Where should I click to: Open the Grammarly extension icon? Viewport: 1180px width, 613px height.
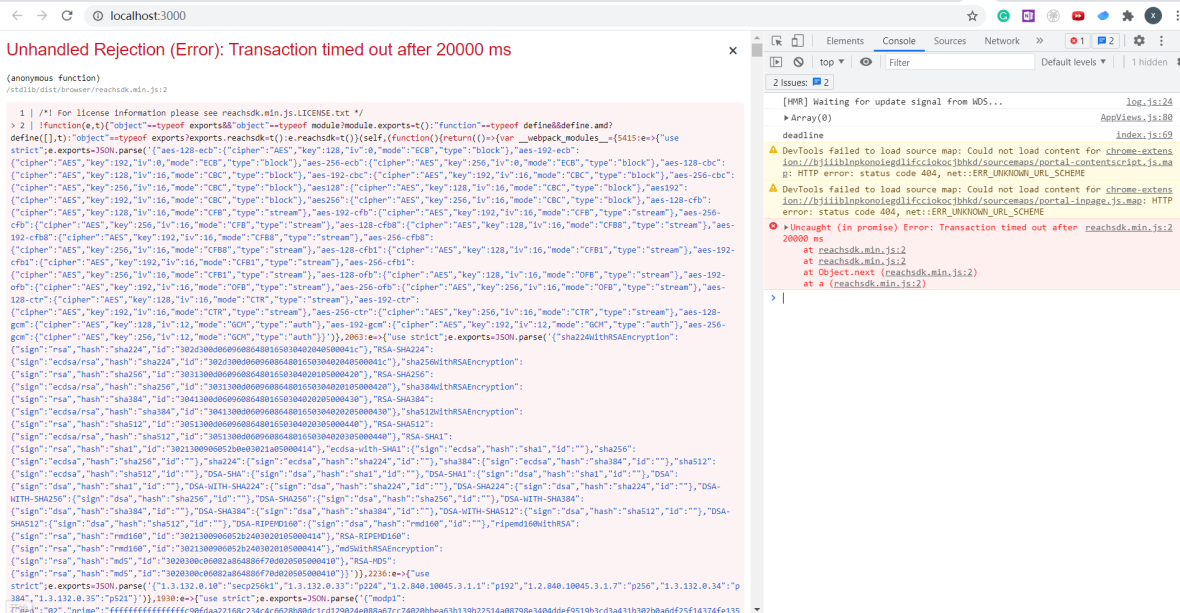point(1003,16)
